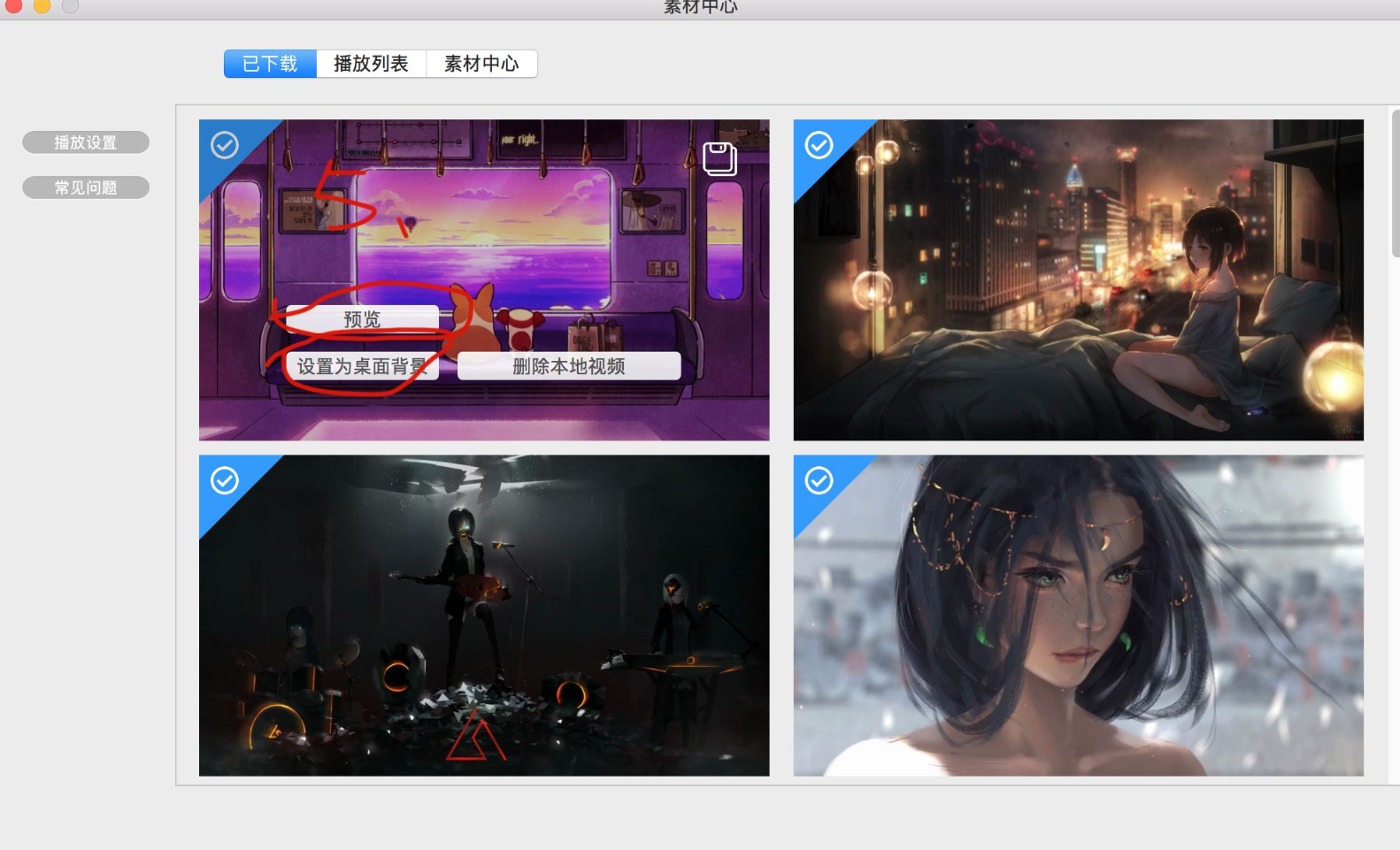This screenshot has width=1400, height=850.
Task: Open the 播放列表 tab
Action: click(x=371, y=64)
